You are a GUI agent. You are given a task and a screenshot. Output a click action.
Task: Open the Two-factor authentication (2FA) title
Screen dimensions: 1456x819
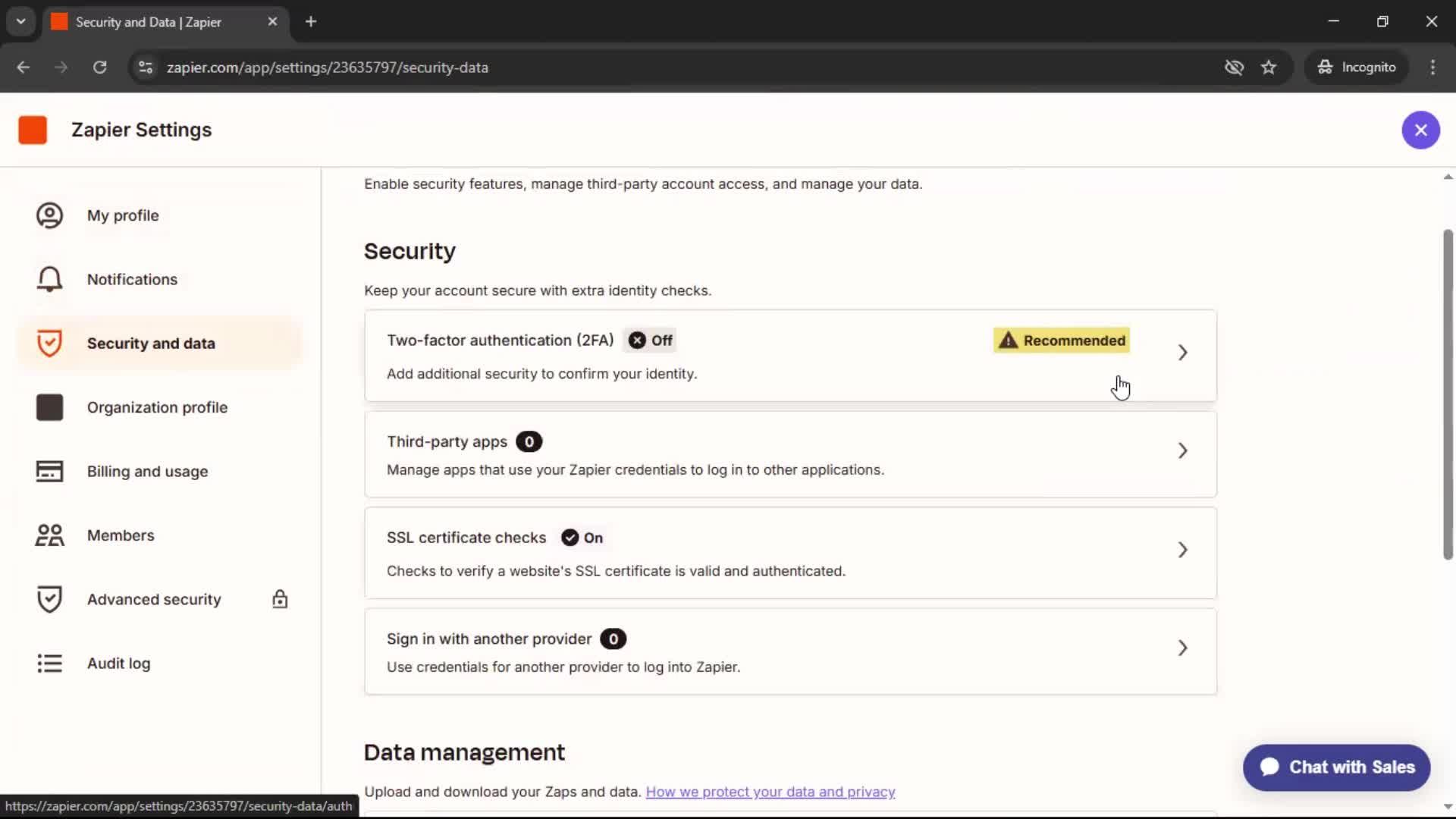[x=500, y=340]
